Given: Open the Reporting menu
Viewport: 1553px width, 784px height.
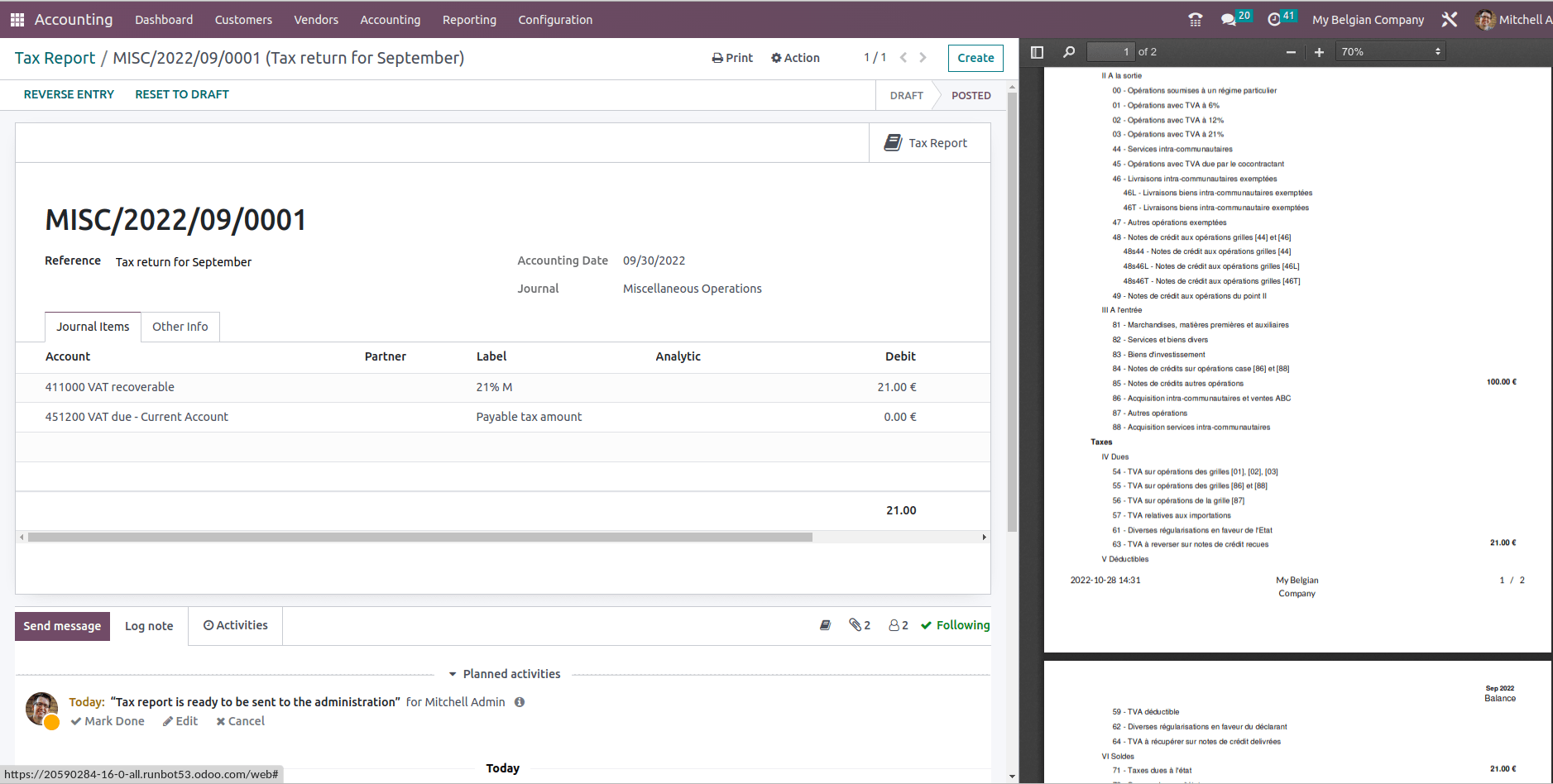Looking at the screenshot, I should click(x=469, y=20).
